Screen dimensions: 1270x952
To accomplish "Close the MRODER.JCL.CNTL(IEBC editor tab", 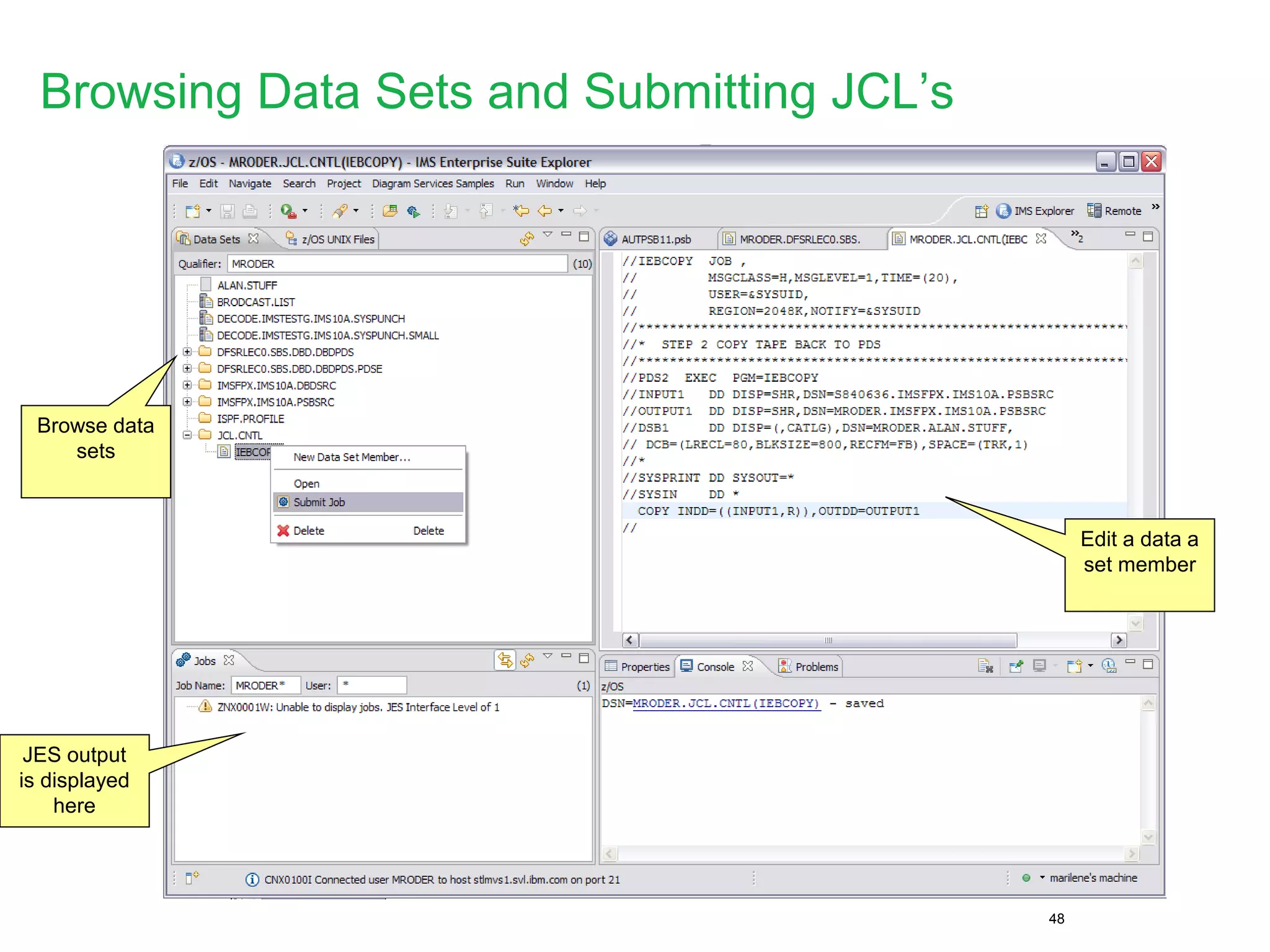I will [1041, 239].
